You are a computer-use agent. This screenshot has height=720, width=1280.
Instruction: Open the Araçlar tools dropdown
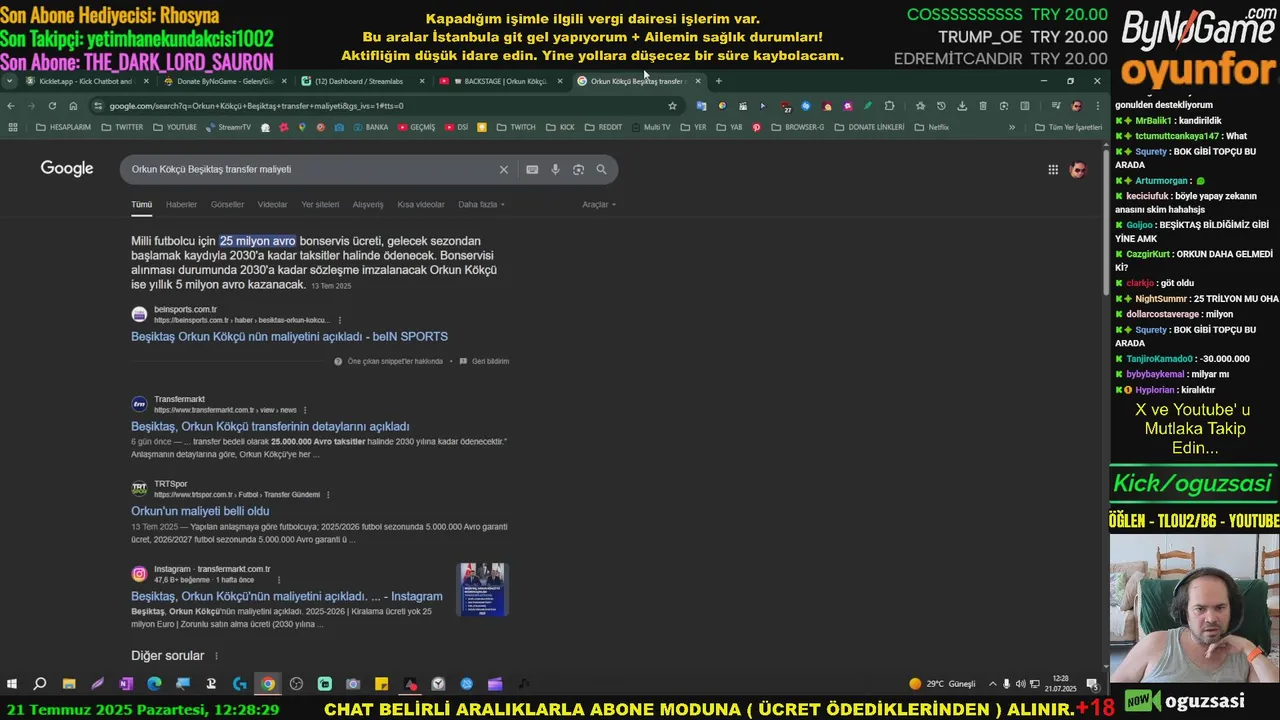[x=599, y=205]
